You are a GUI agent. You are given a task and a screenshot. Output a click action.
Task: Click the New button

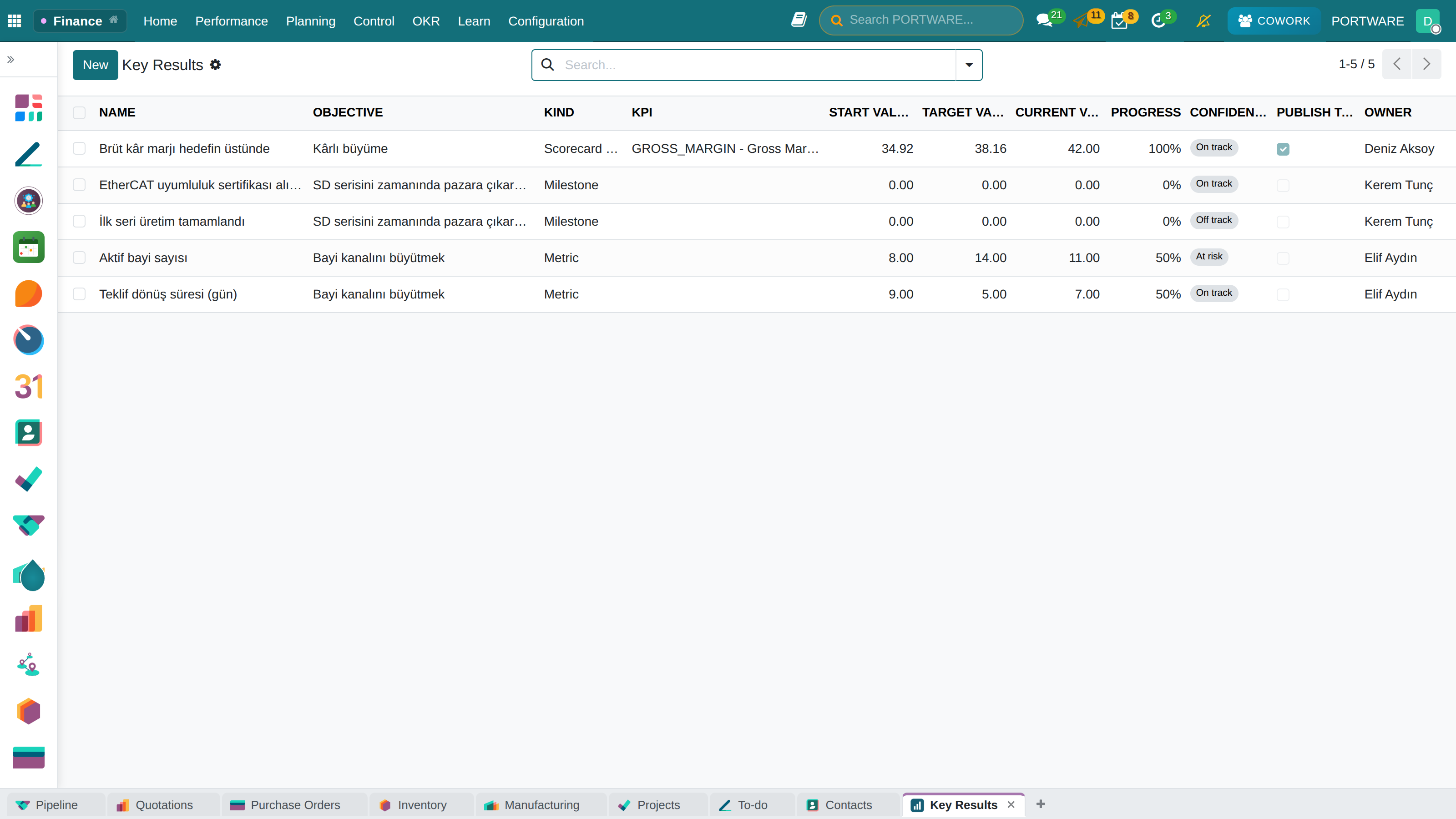[95, 65]
